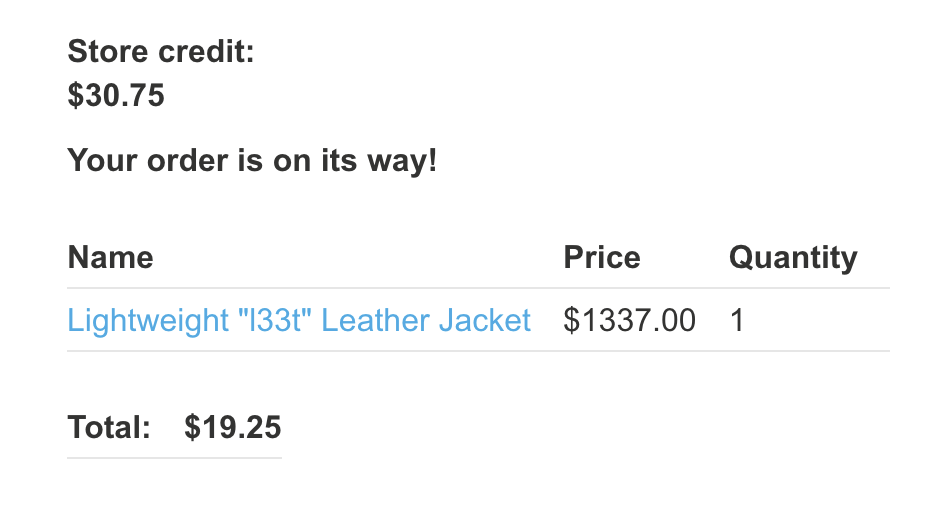Click the Name column header
The width and height of the screenshot is (926, 518).
pyautogui.click(x=110, y=257)
